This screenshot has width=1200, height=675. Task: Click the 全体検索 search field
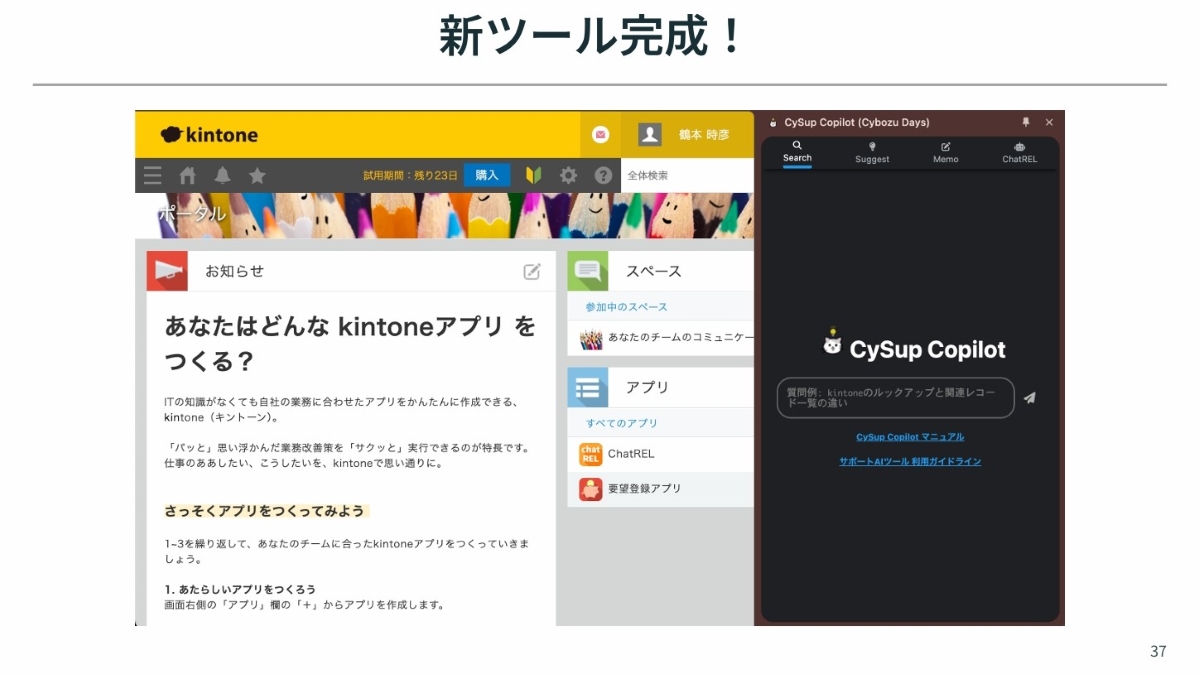click(x=686, y=175)
